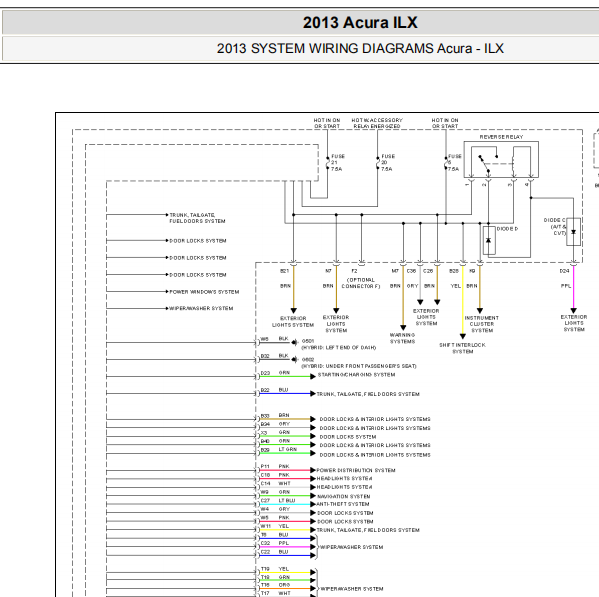The image size is (599, 597).
Task: Click the left-side WIPER/WASHER SYSTEM label
Action: [x=201, y=308]
